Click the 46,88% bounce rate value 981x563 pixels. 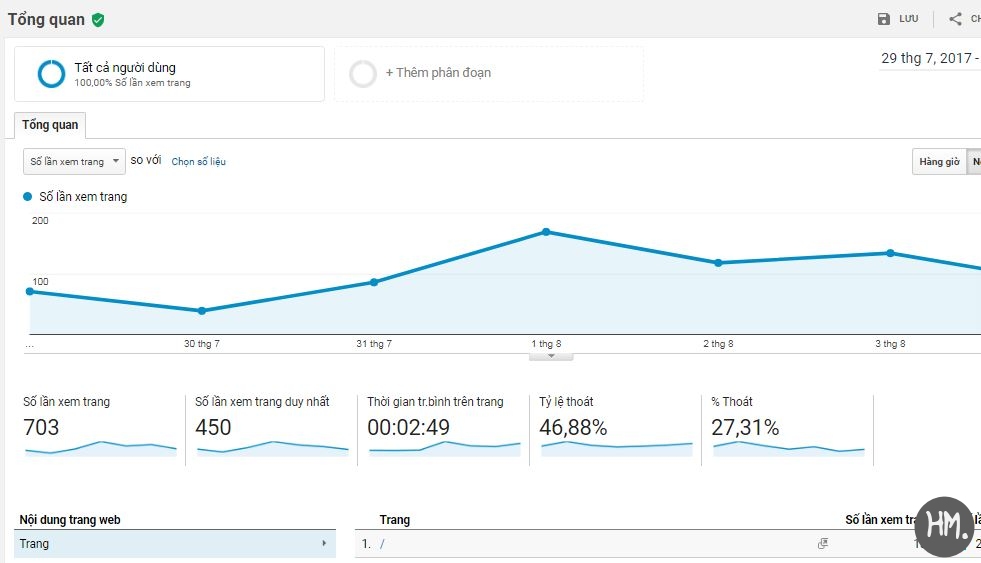[x=573, y=427]
